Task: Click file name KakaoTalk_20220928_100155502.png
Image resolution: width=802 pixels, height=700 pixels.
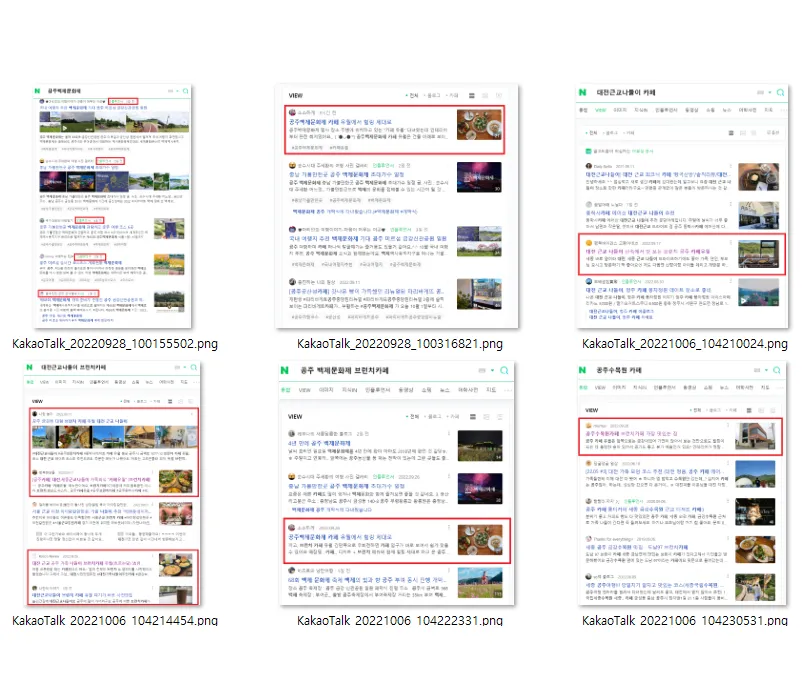Action: 115,344
